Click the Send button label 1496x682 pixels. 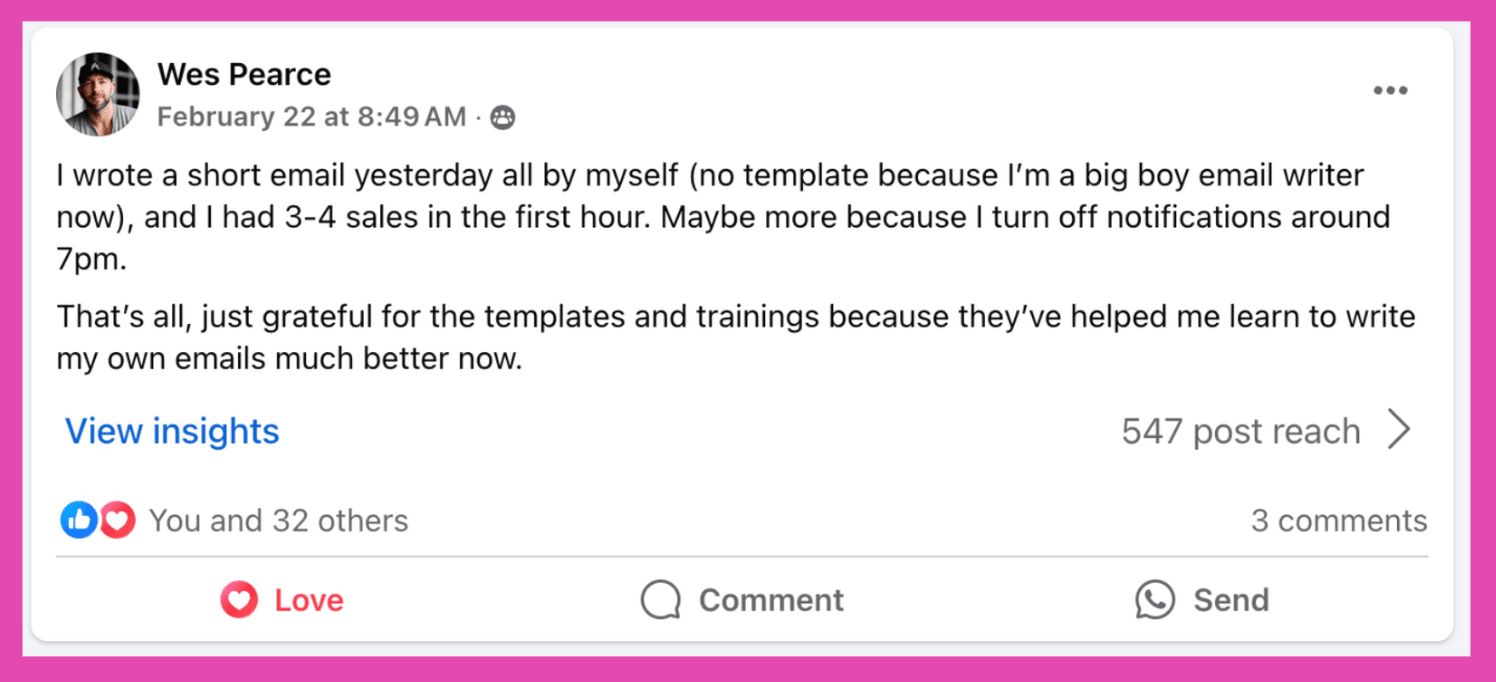(1231, 600)
